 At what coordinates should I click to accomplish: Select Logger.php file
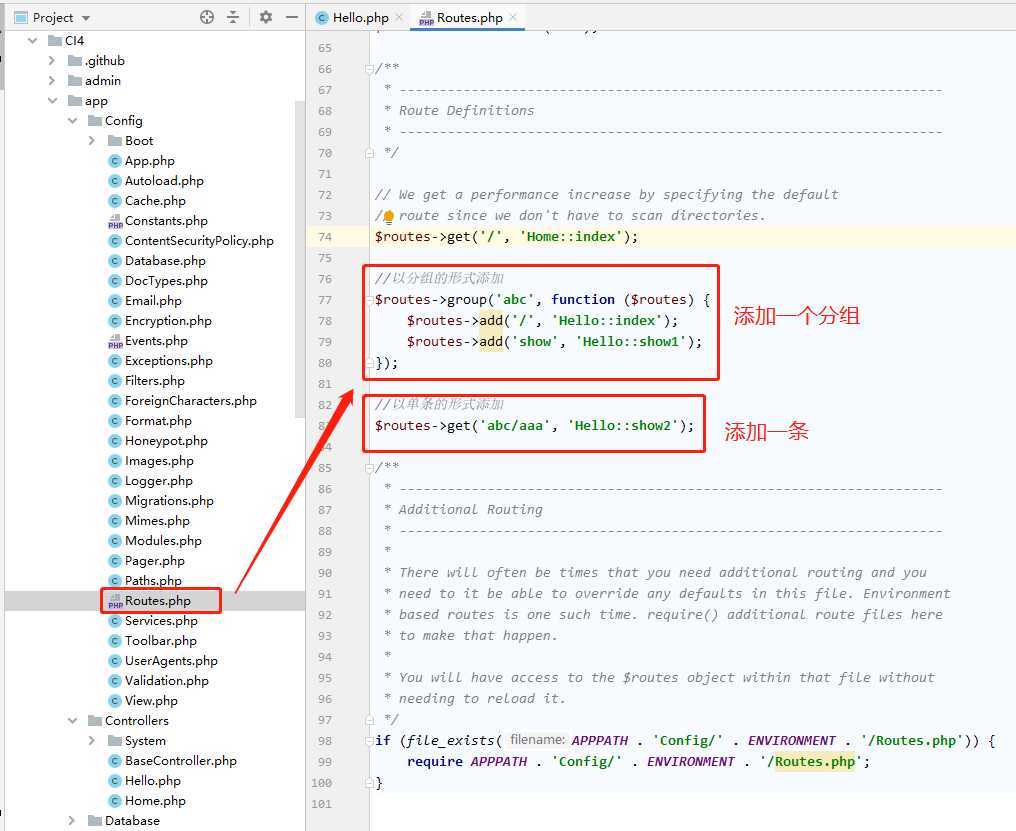pyautogui.click(x=159, y=481)
